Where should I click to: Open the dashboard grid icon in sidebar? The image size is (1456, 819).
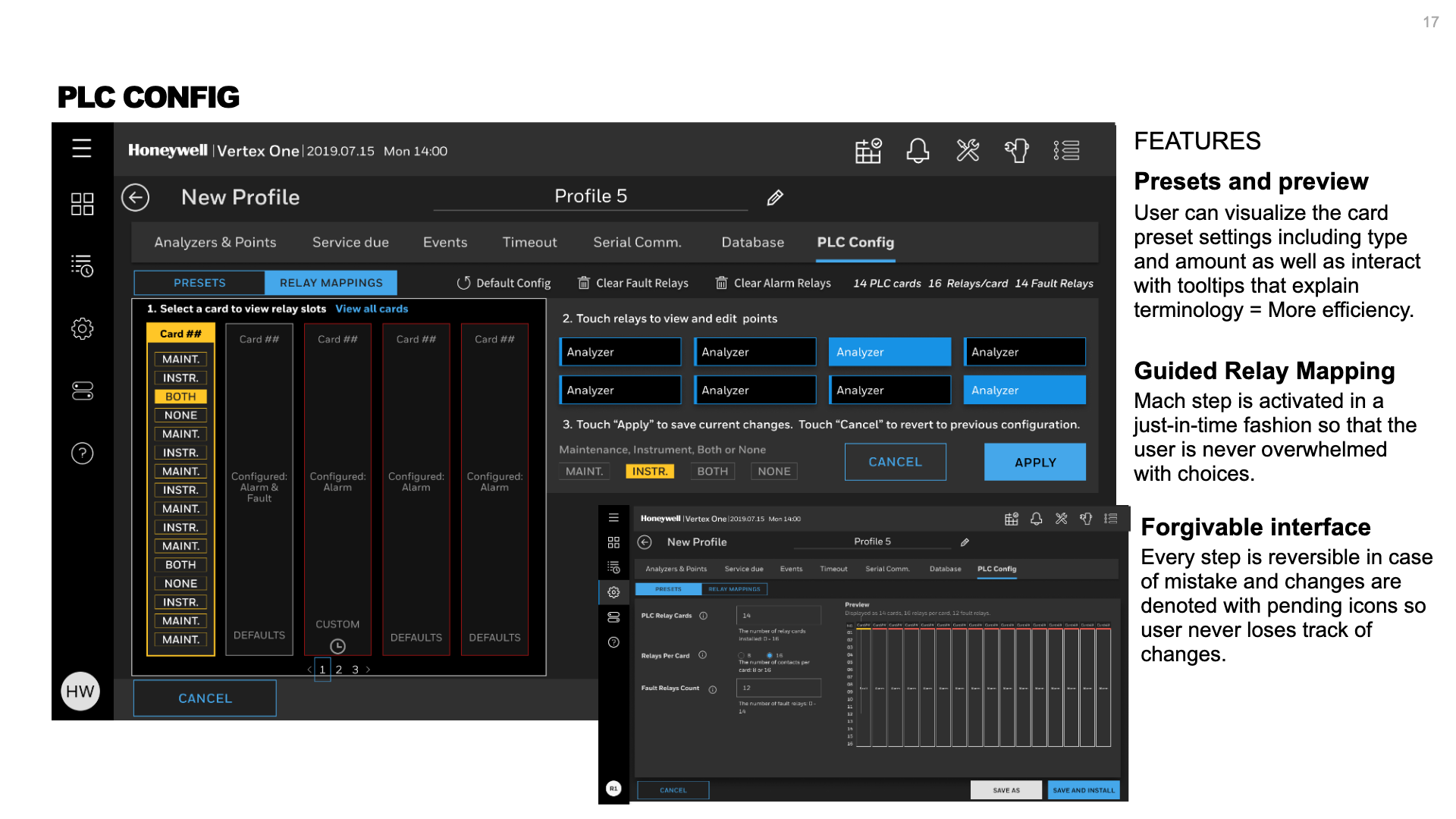[82, 203]
